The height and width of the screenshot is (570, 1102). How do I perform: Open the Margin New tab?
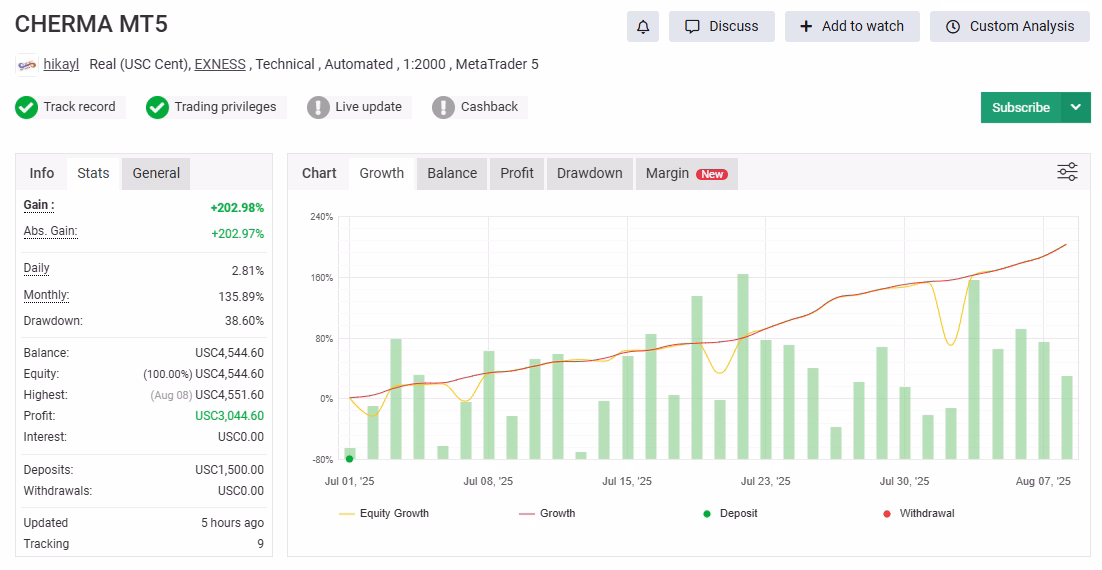687,174
